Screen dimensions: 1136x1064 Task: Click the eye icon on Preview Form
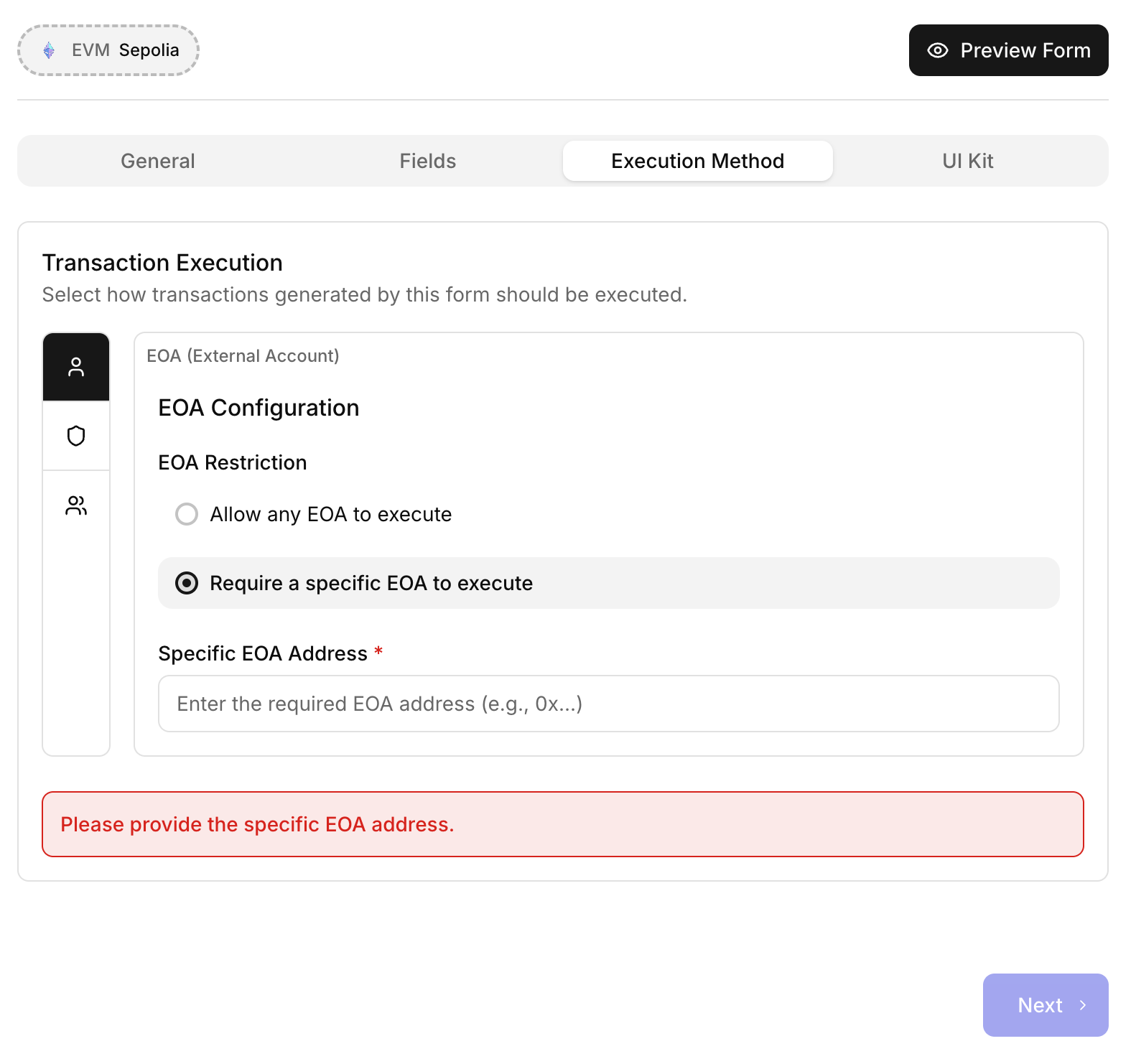click(938, 50)
